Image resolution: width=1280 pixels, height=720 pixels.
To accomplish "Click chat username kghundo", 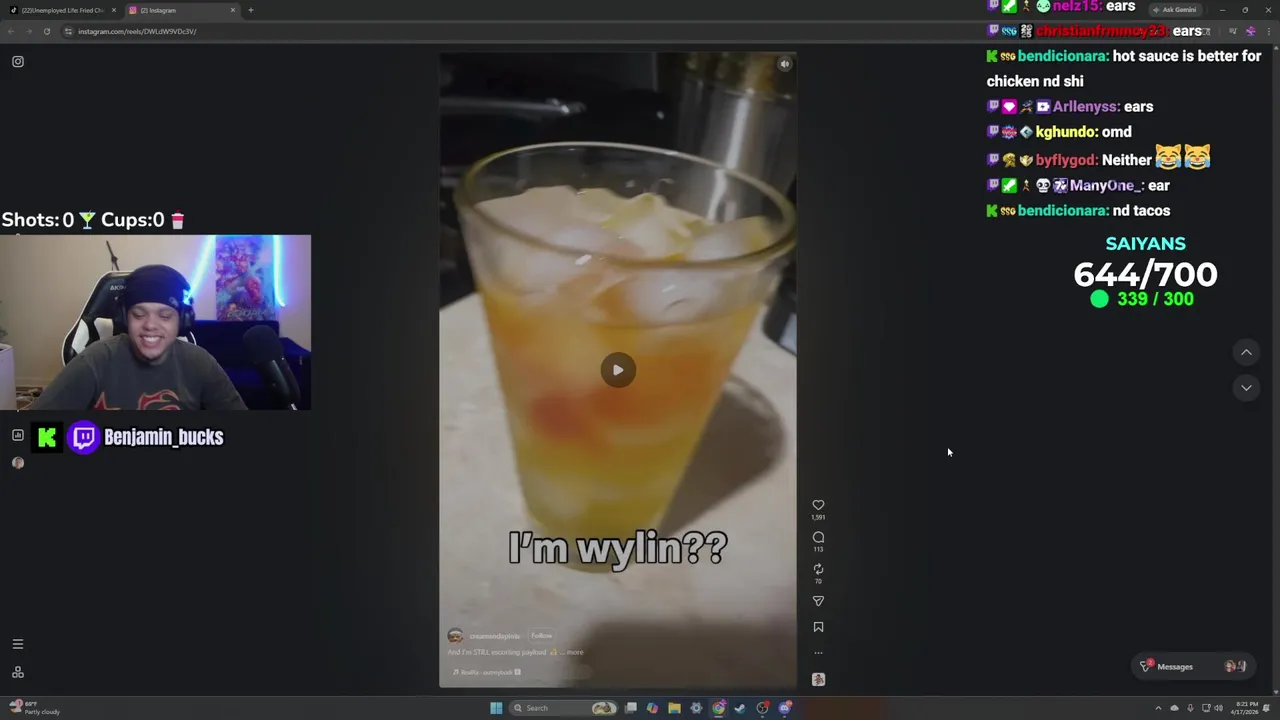I will [x=1066, y=132].
